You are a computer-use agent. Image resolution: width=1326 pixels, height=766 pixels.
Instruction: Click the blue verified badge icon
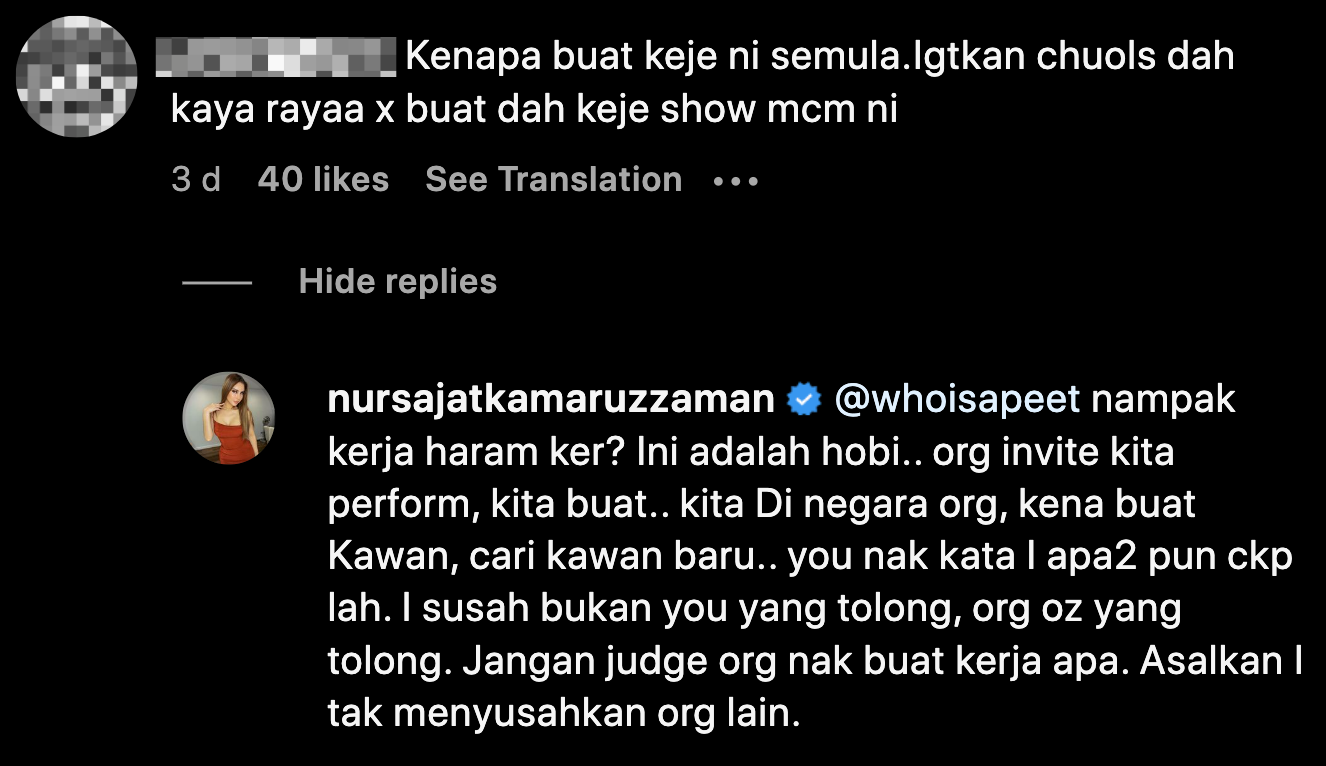coord(803,401)
